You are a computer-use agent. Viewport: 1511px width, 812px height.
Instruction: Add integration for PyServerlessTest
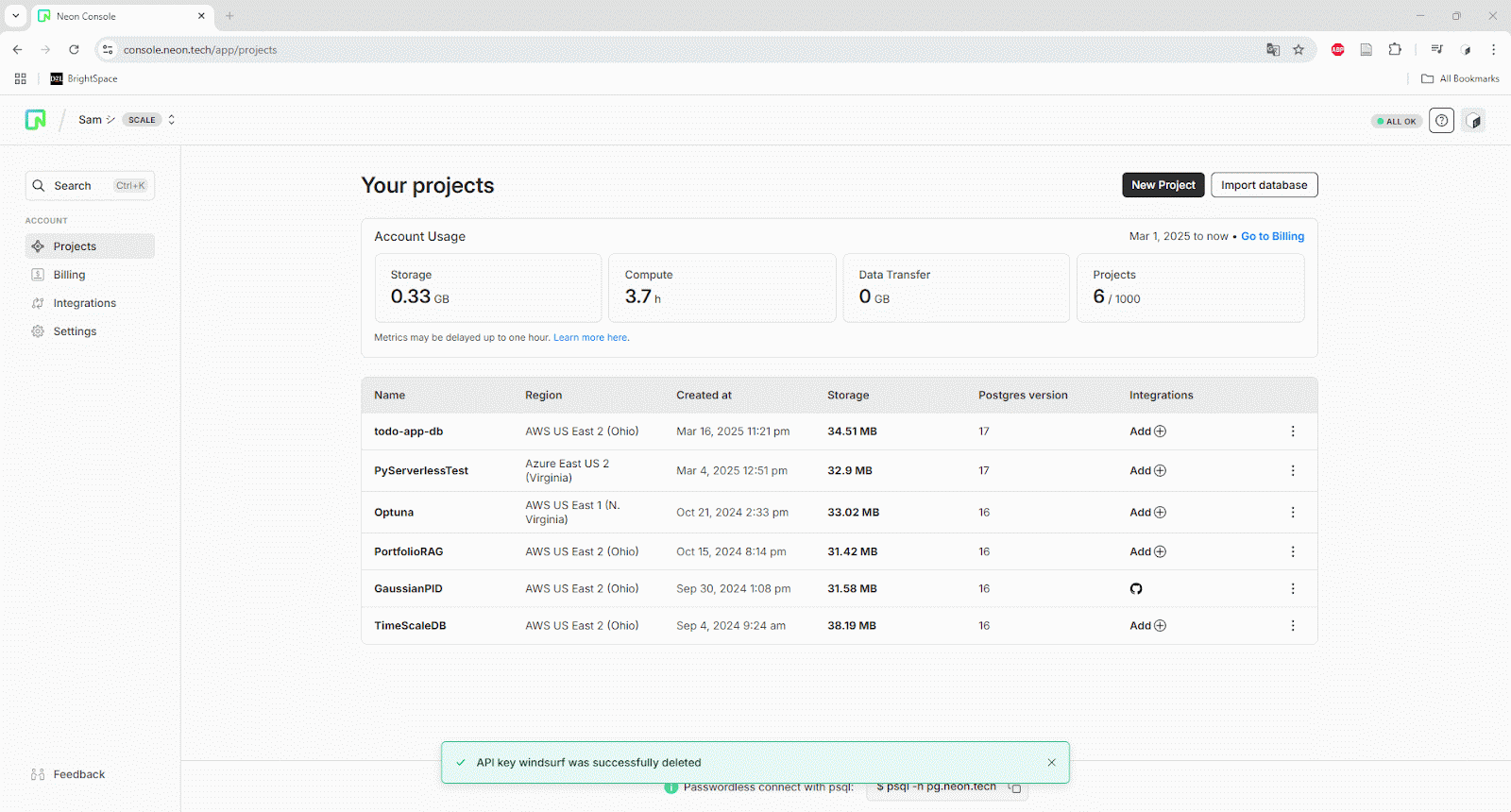coord(1147,471)
